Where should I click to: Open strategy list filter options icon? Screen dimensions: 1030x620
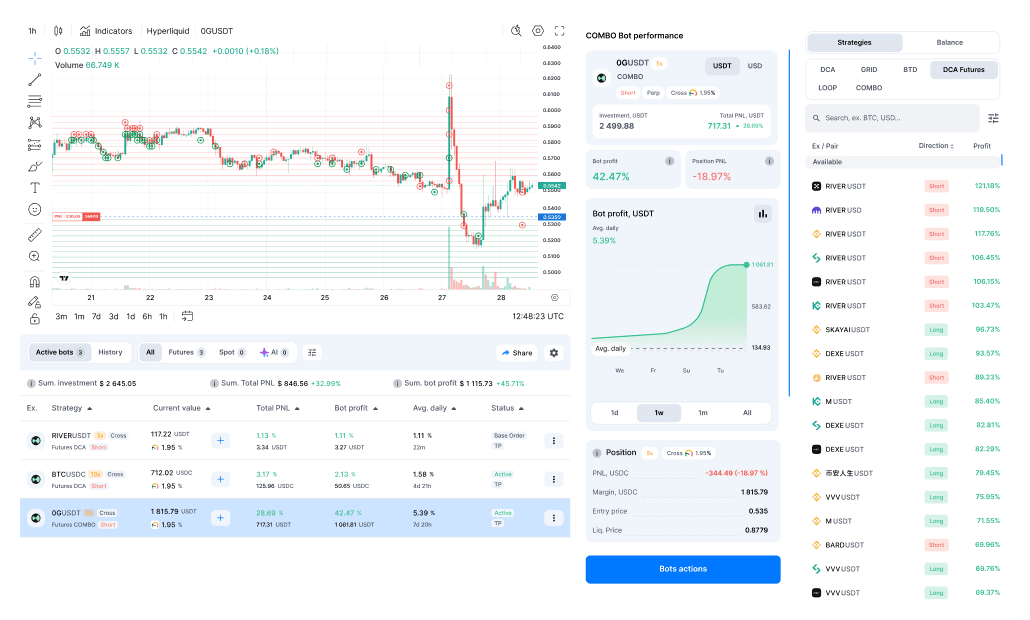point(993,118)
